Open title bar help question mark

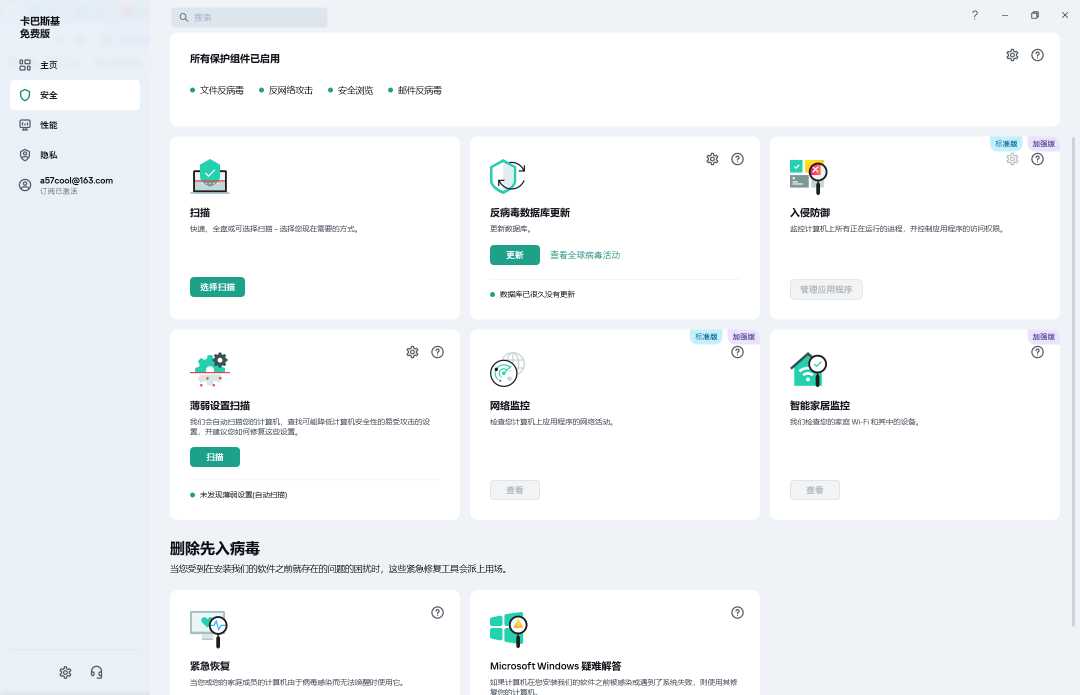click(x=975, y=15)
